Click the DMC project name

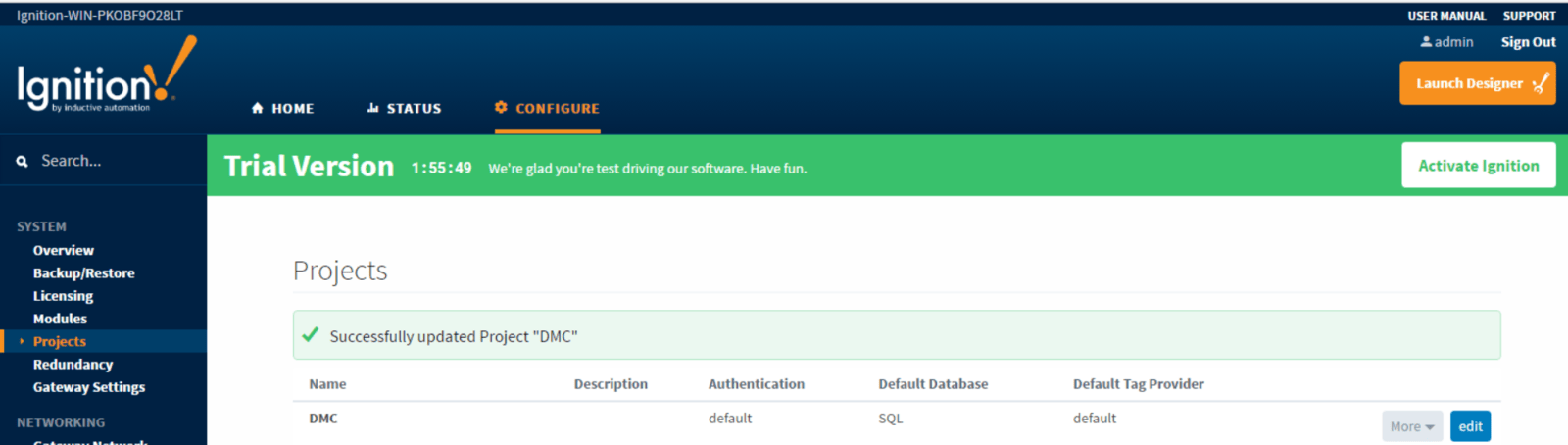point(323,419)
